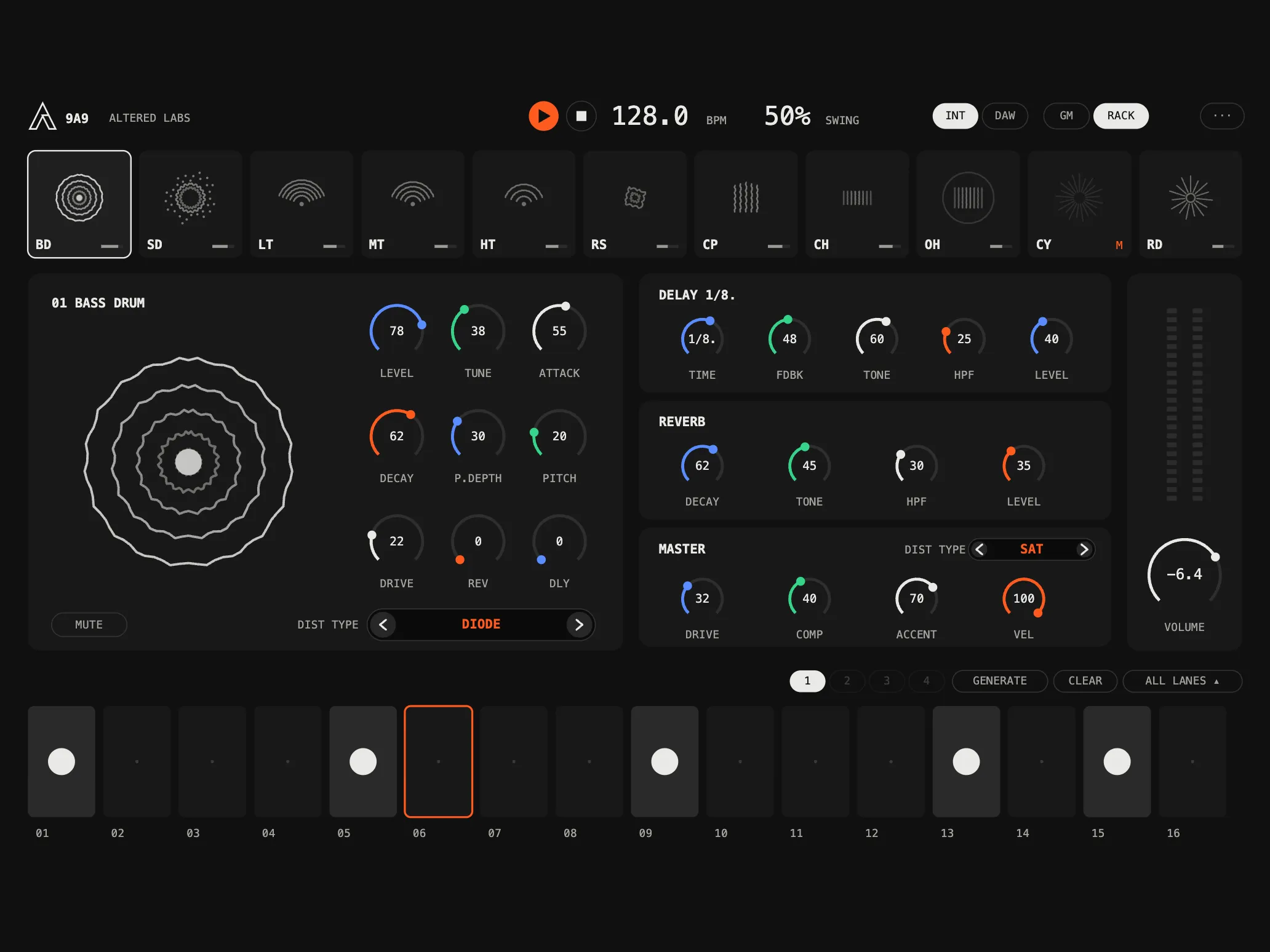Toggle step 06 in the sequencer

click(x=438, y=761)
